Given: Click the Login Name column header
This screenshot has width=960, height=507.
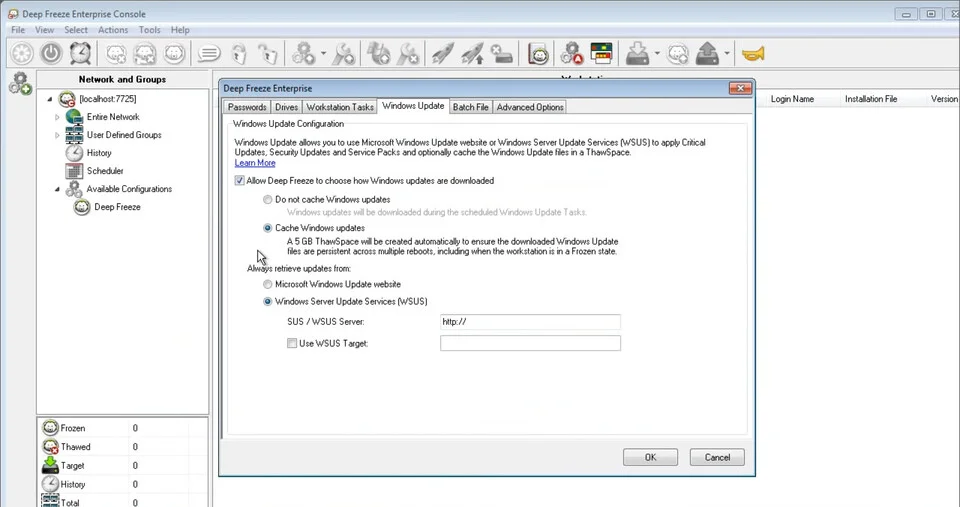Looking at the screenshot, I should click(792, 99).
